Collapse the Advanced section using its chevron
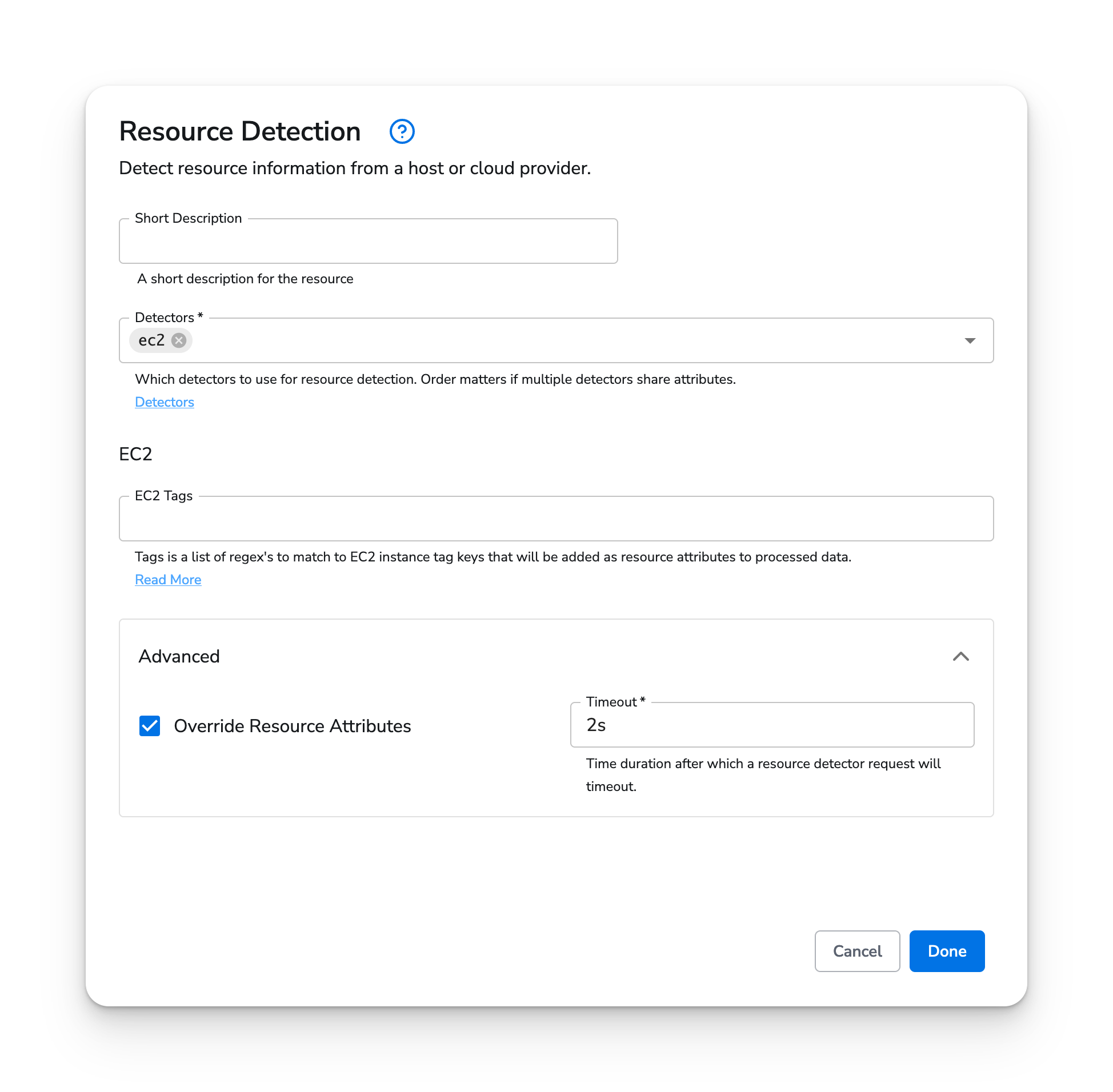The image size is (1113, 1092). coord(962,657)
